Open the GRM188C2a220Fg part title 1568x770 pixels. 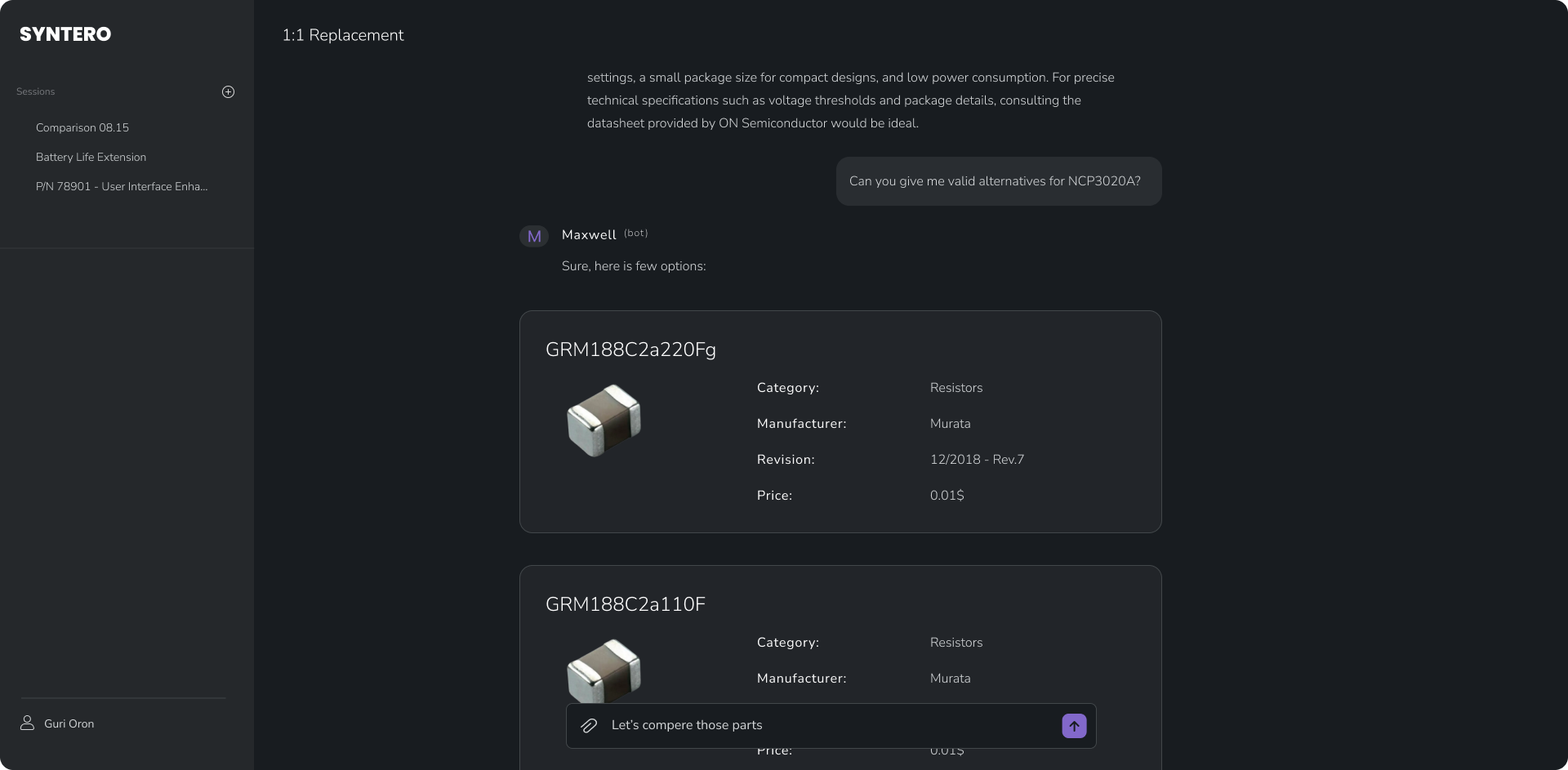(x=630, y=350)
